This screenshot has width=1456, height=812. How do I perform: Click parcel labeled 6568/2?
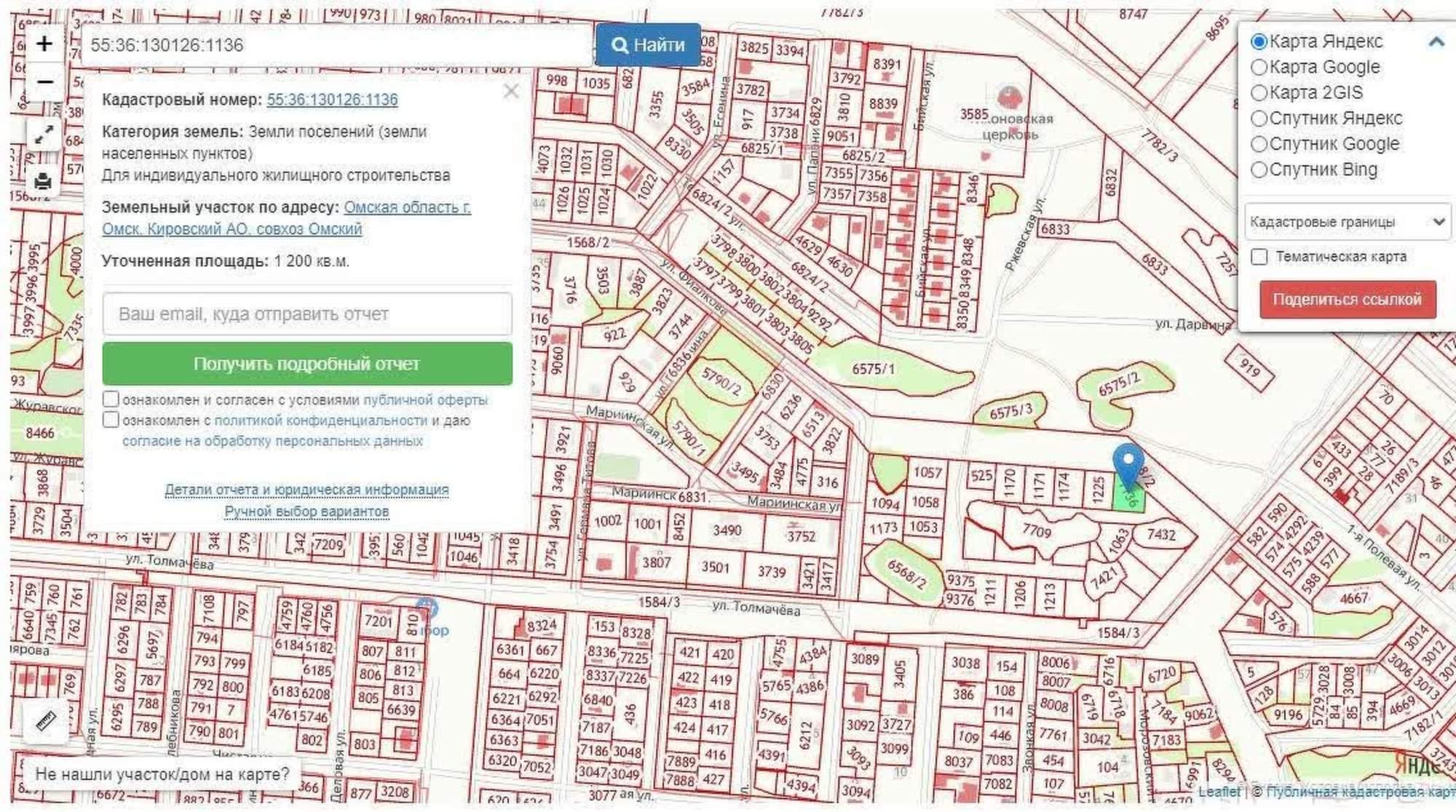[906, 574]
